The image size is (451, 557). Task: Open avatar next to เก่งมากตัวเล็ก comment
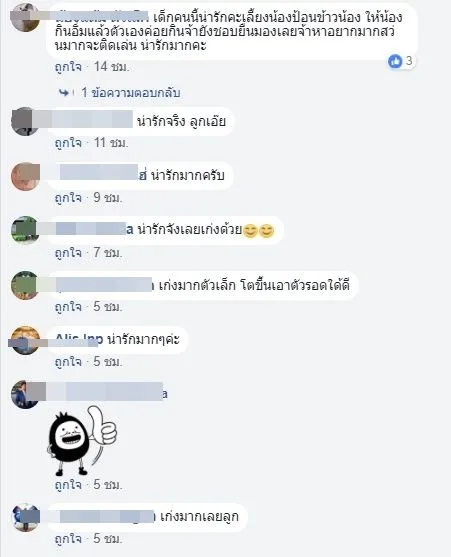[x=25, y=285]
